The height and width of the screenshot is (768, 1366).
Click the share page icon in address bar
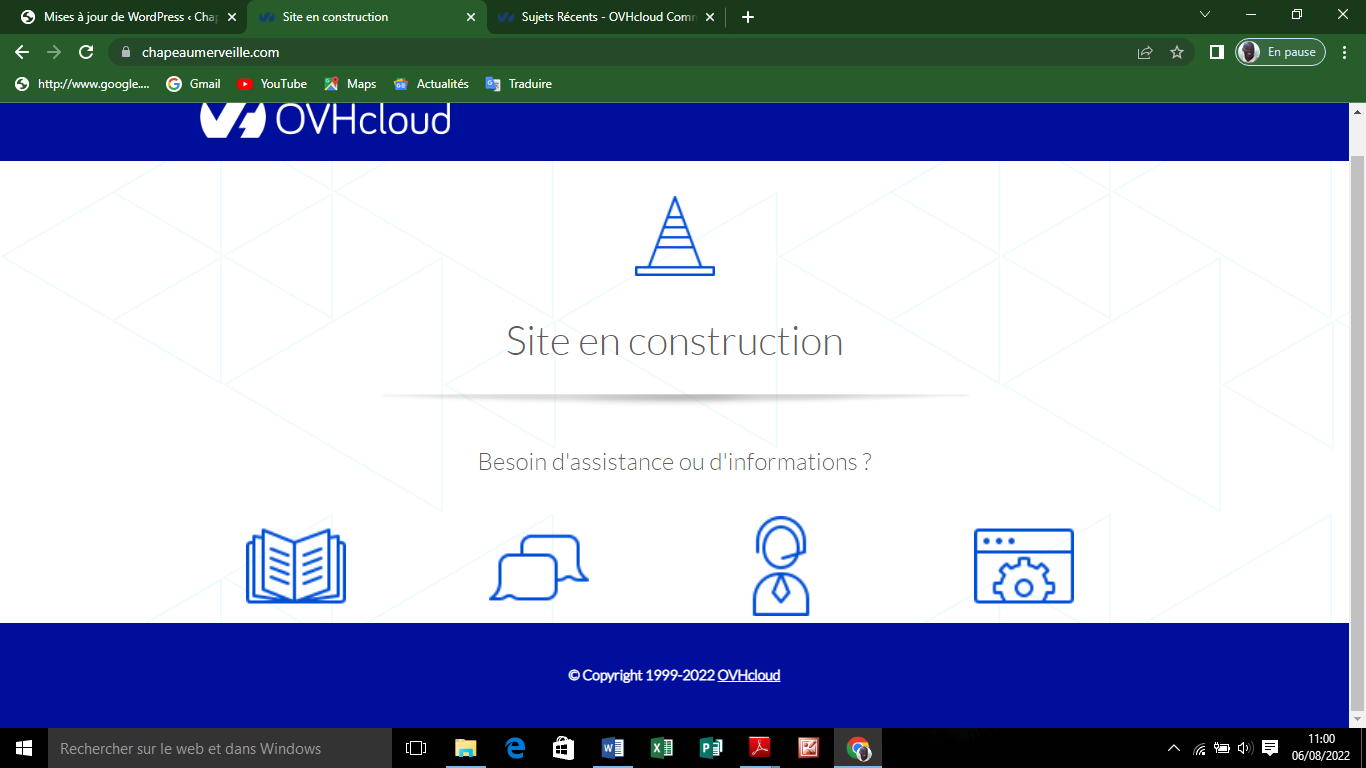[1145, 52]
